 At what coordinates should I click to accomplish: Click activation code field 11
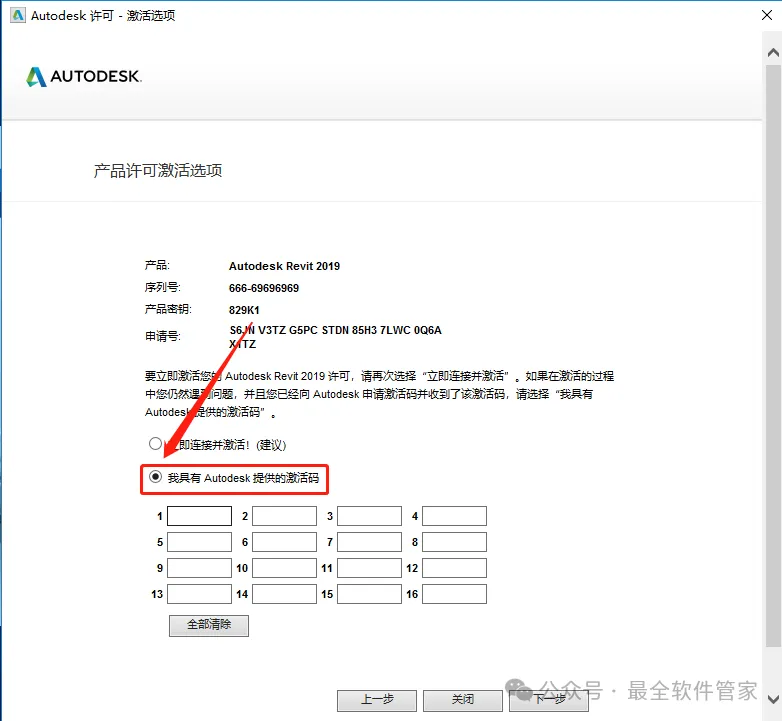click(x=370, y=568)
